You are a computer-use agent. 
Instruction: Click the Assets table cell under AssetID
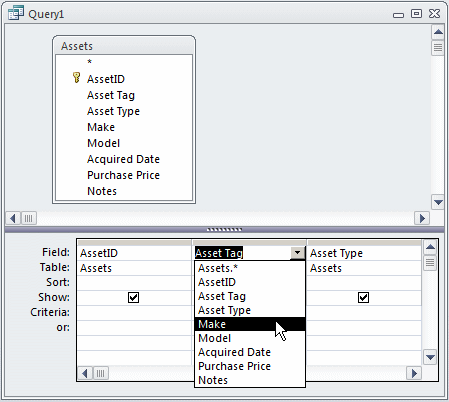point(134,268)
